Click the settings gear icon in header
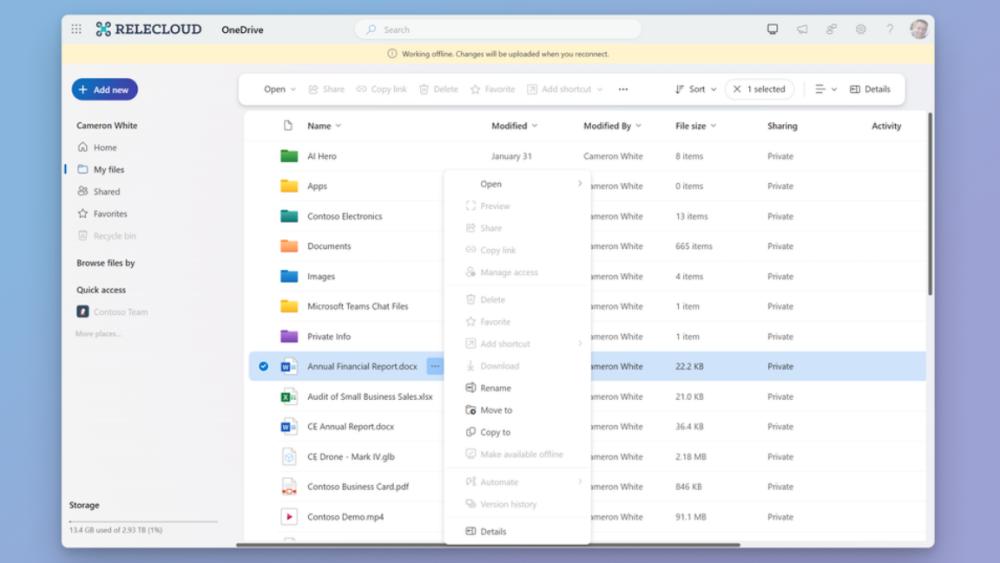 (860, 29)
